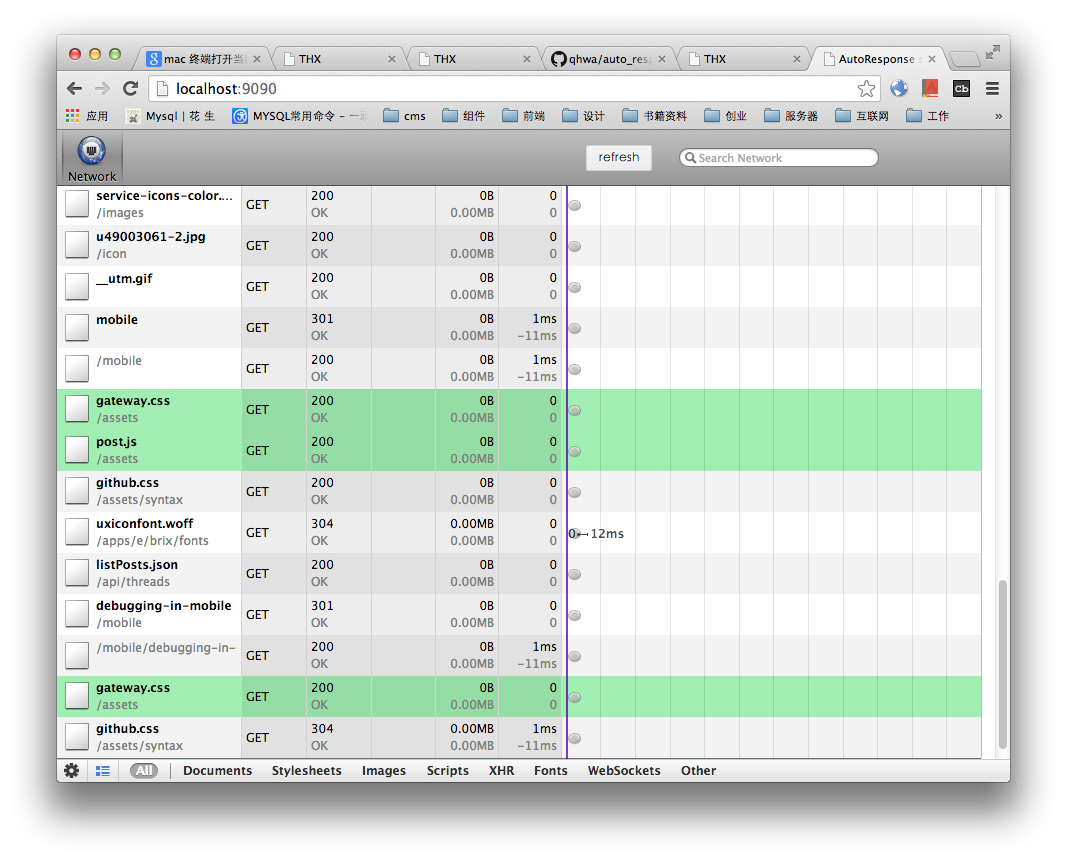Filter requests by Stylesheets
Viewport: 1067px width, 861px height.
click(306, 770)
